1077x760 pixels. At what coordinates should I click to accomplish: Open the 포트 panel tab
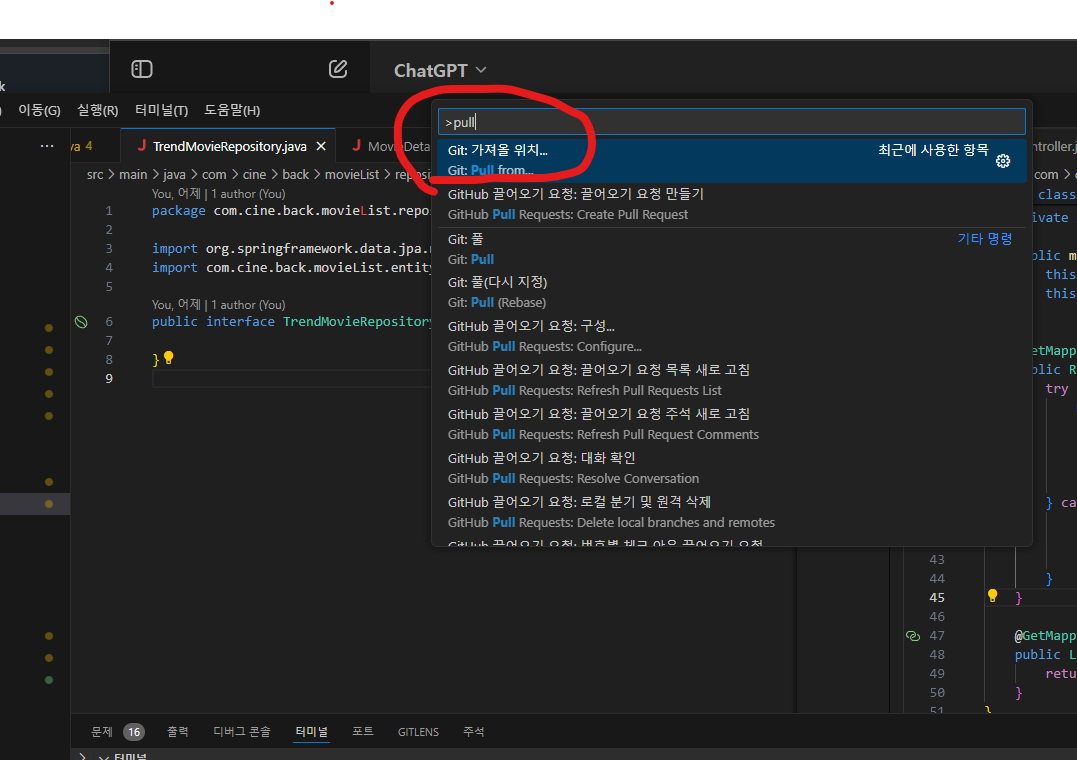pyautogui.click(x=363, y=732)
